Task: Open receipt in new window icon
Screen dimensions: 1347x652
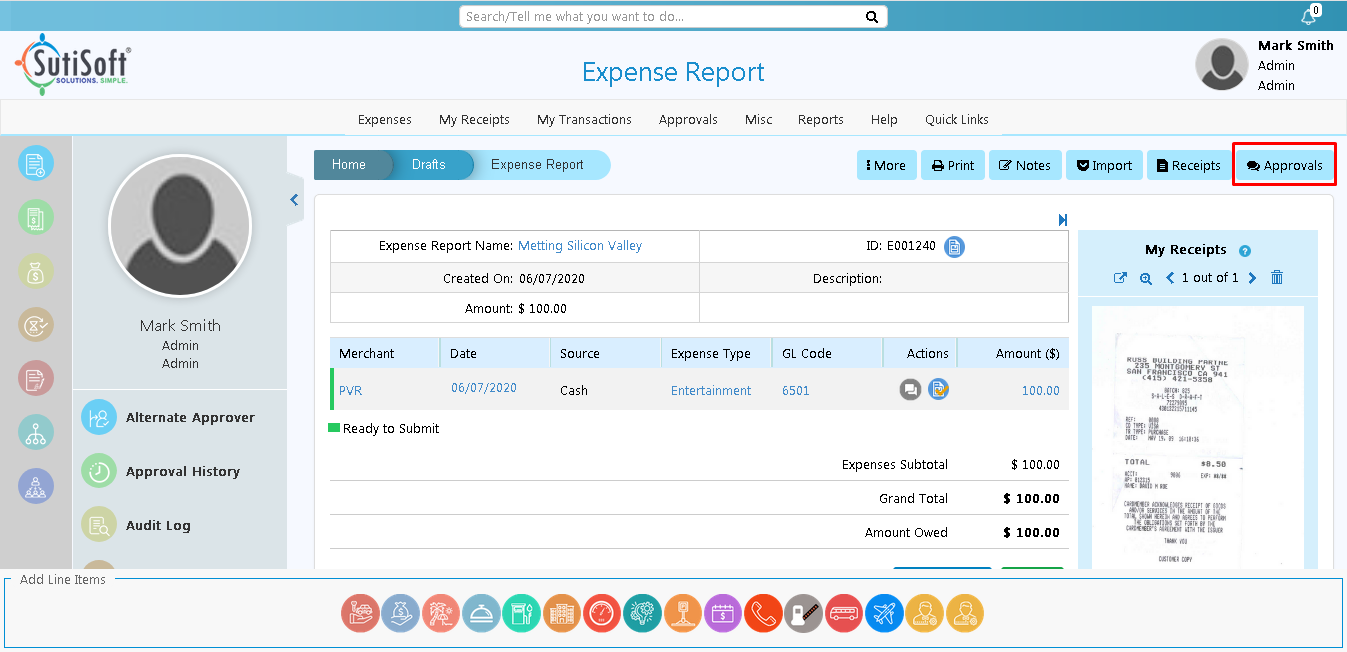Action: pos(1120,278)
